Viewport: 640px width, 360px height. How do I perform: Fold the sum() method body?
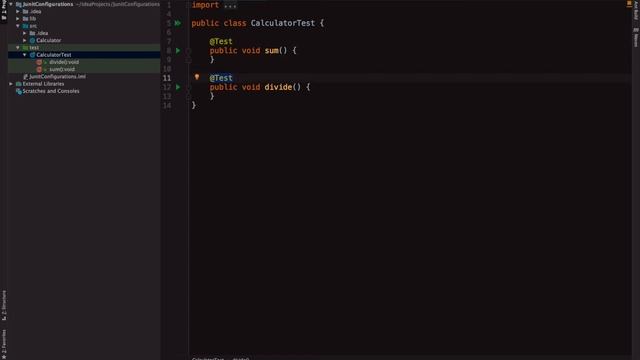[x=188, y=51]
